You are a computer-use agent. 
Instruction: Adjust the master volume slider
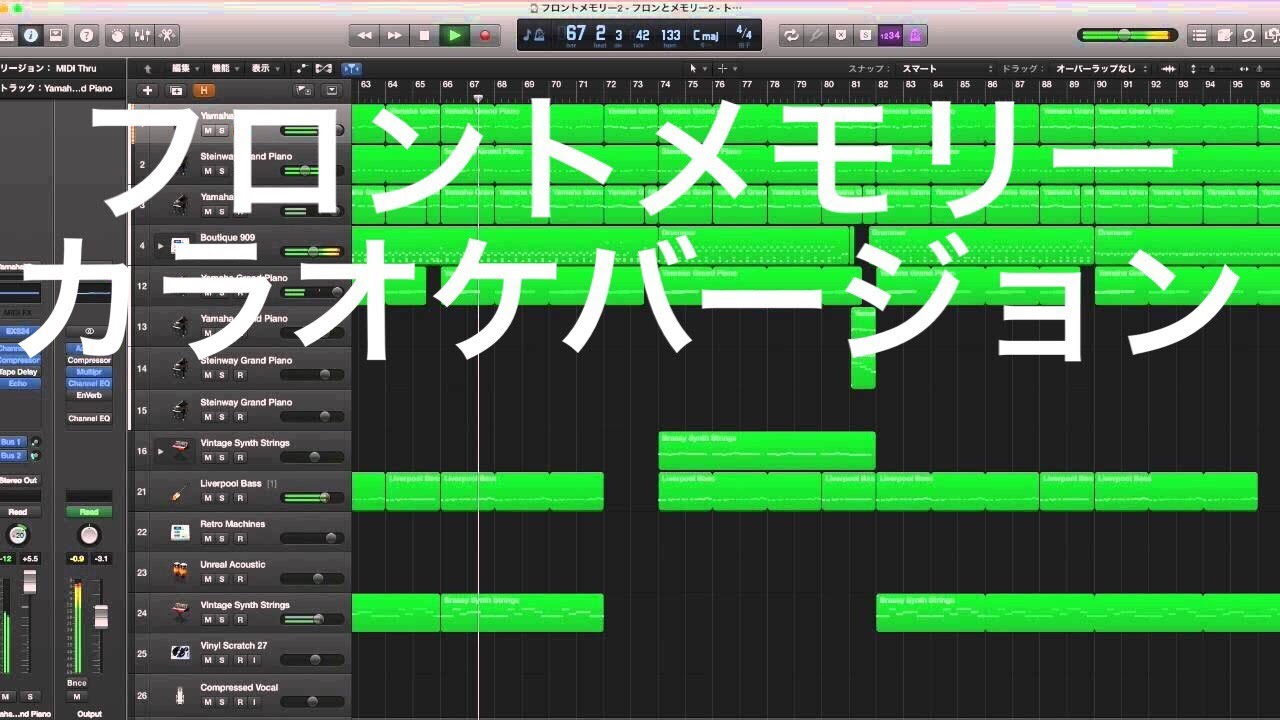pos(1128,35)
